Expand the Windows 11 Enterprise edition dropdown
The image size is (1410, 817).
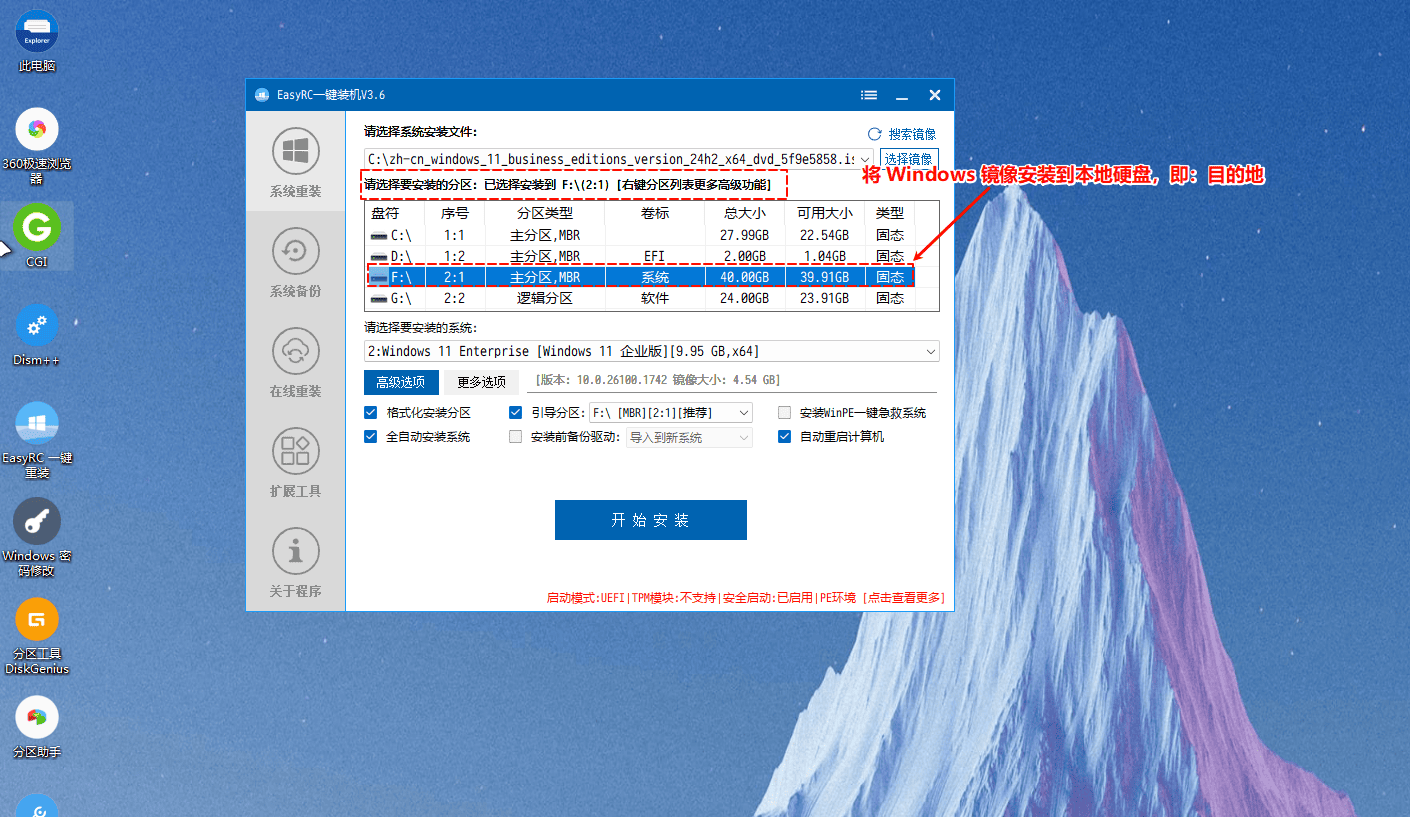[931, 351]
